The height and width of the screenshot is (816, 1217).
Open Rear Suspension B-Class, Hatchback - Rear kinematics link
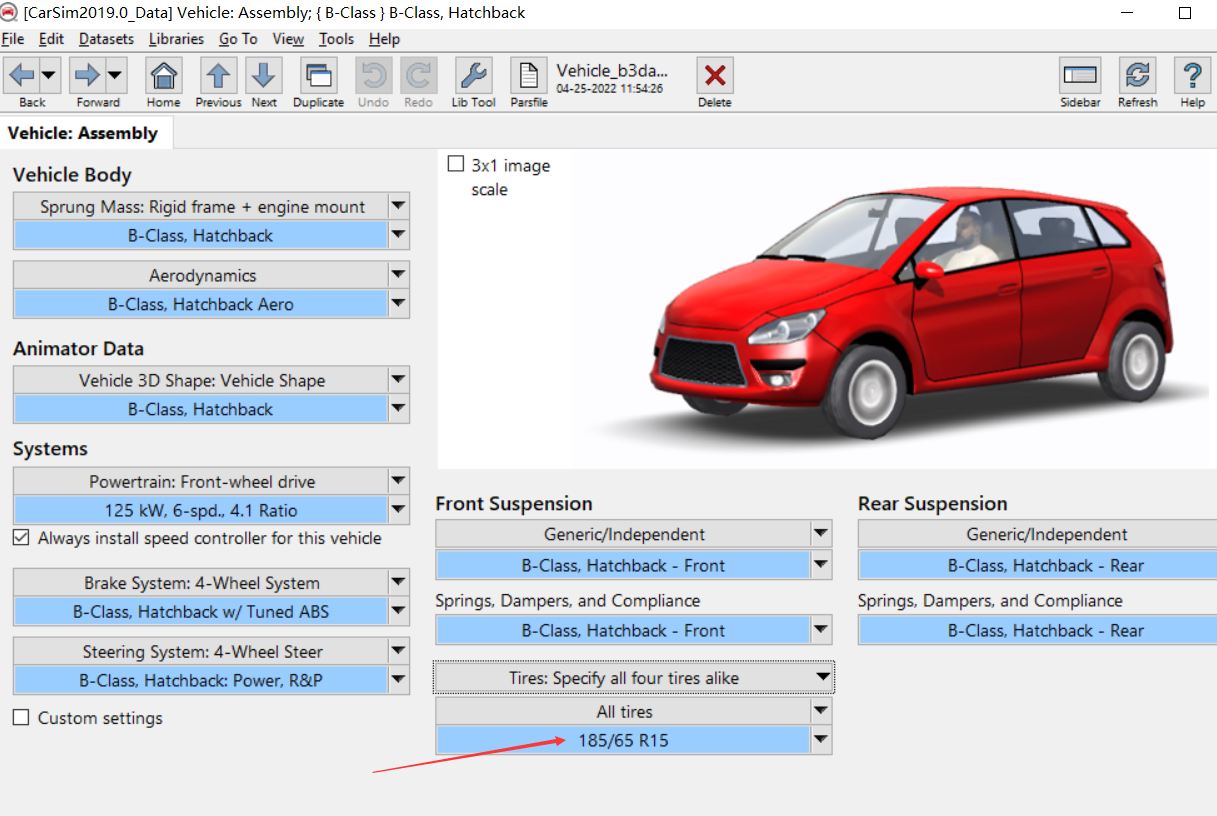(x=1038, y=565)
